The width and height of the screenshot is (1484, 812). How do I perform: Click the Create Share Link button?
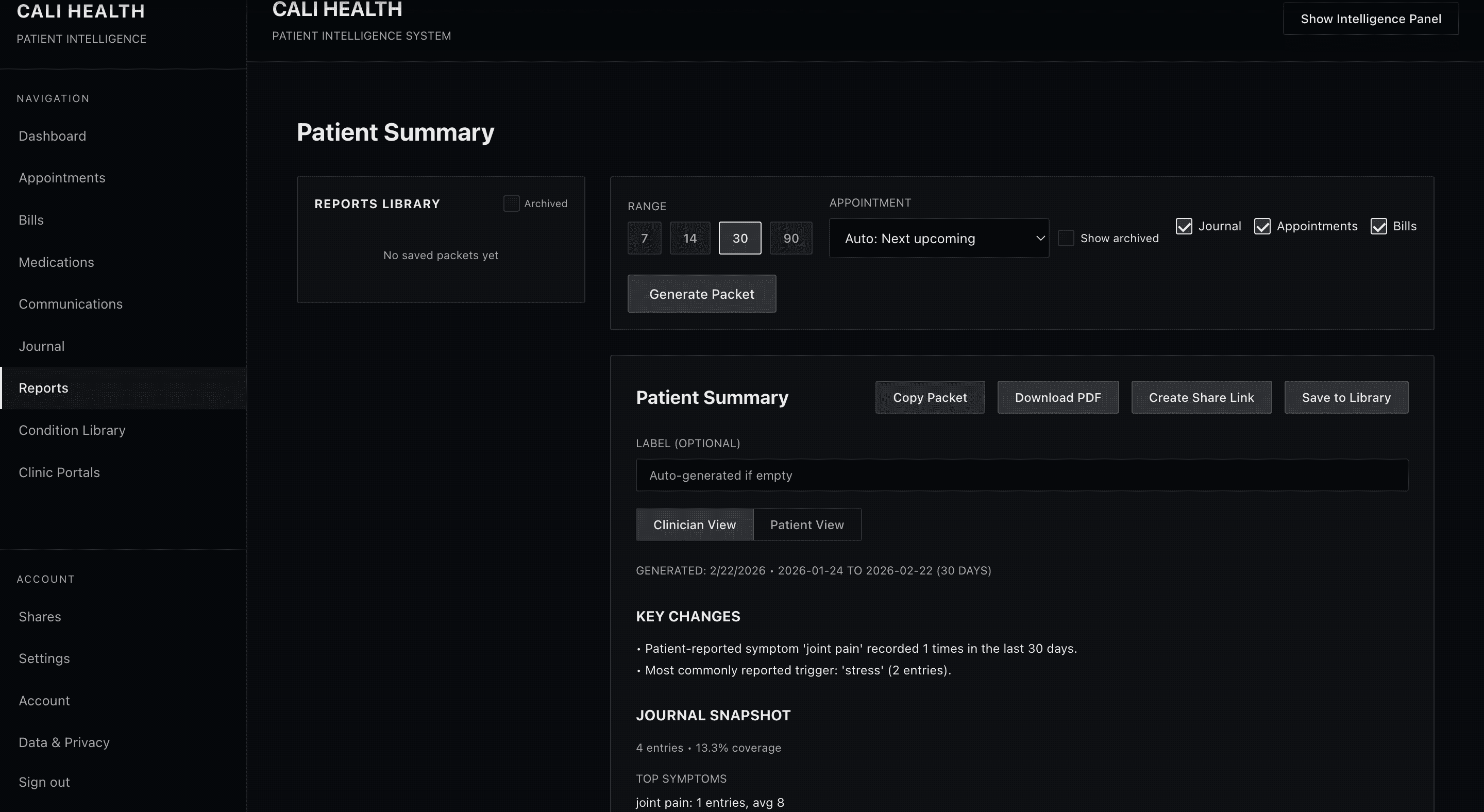coord(1201,397)
